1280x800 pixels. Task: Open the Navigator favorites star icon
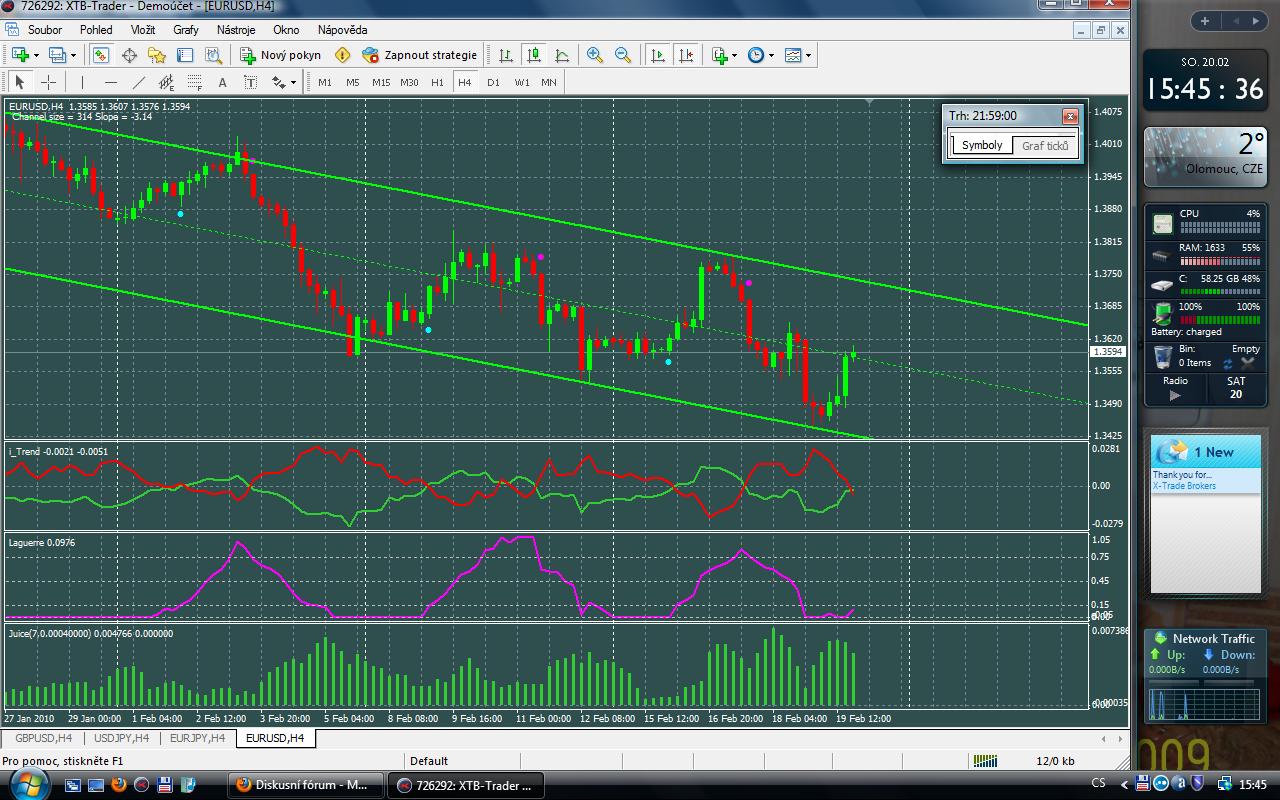[x=157, y=55]
